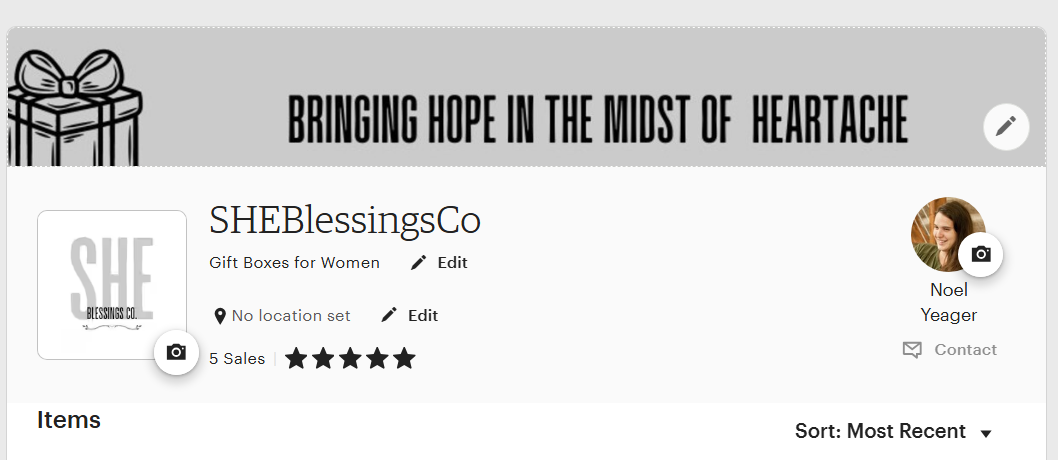Click the pencil icon beside Gift Boxes for Women
Screen dimensions: 1058x460
click(x=419, y=263)
